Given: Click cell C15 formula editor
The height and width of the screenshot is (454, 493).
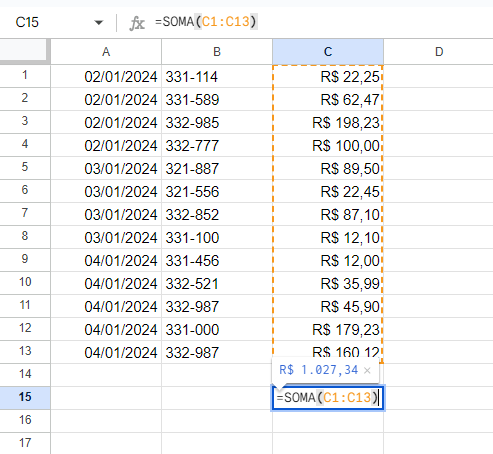Looking at the screenshot, I should coord(328,398).
